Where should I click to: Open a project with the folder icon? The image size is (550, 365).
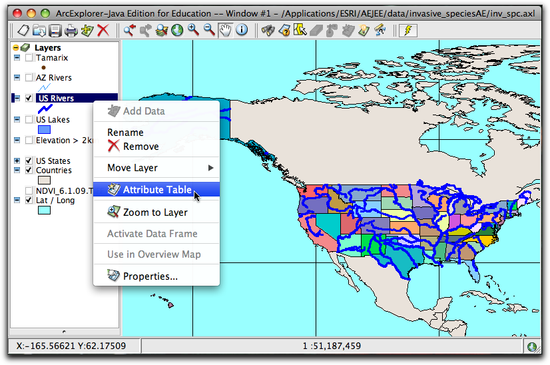pos(39,30)
